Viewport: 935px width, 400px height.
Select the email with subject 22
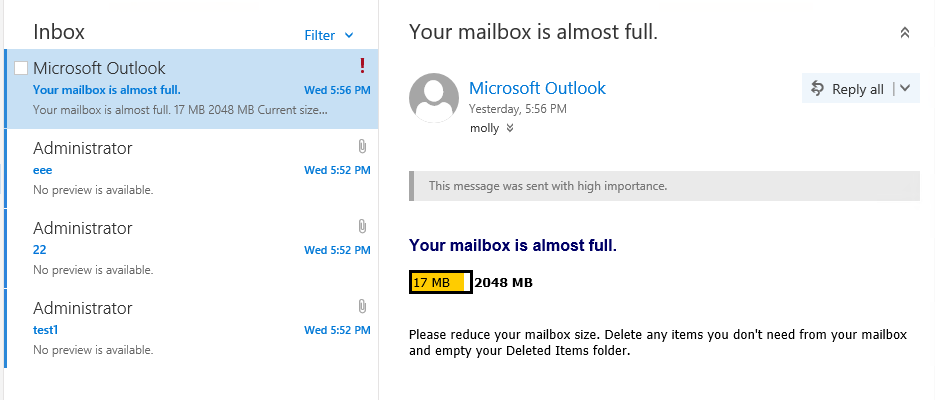191,249
